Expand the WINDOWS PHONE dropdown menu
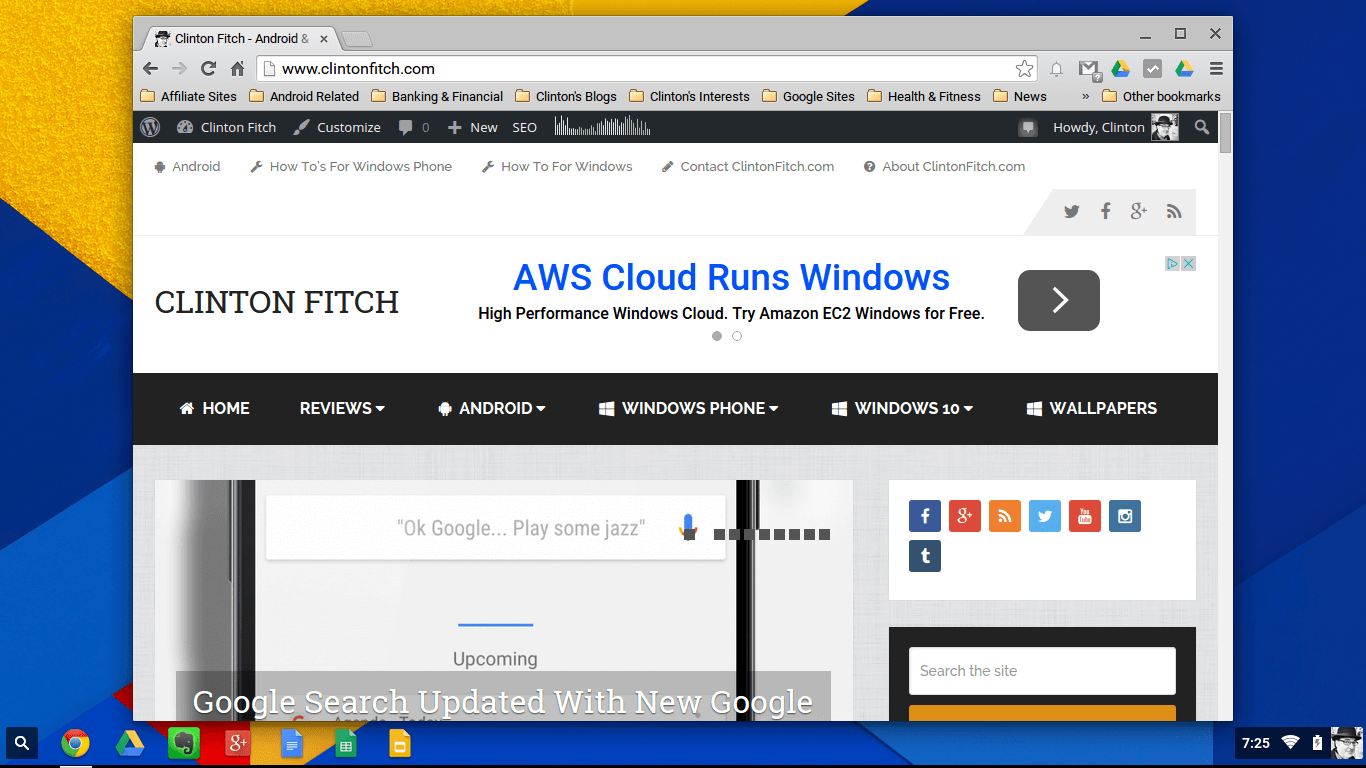This screenshot has width=1366, height=768. click(x=689, y=408)
